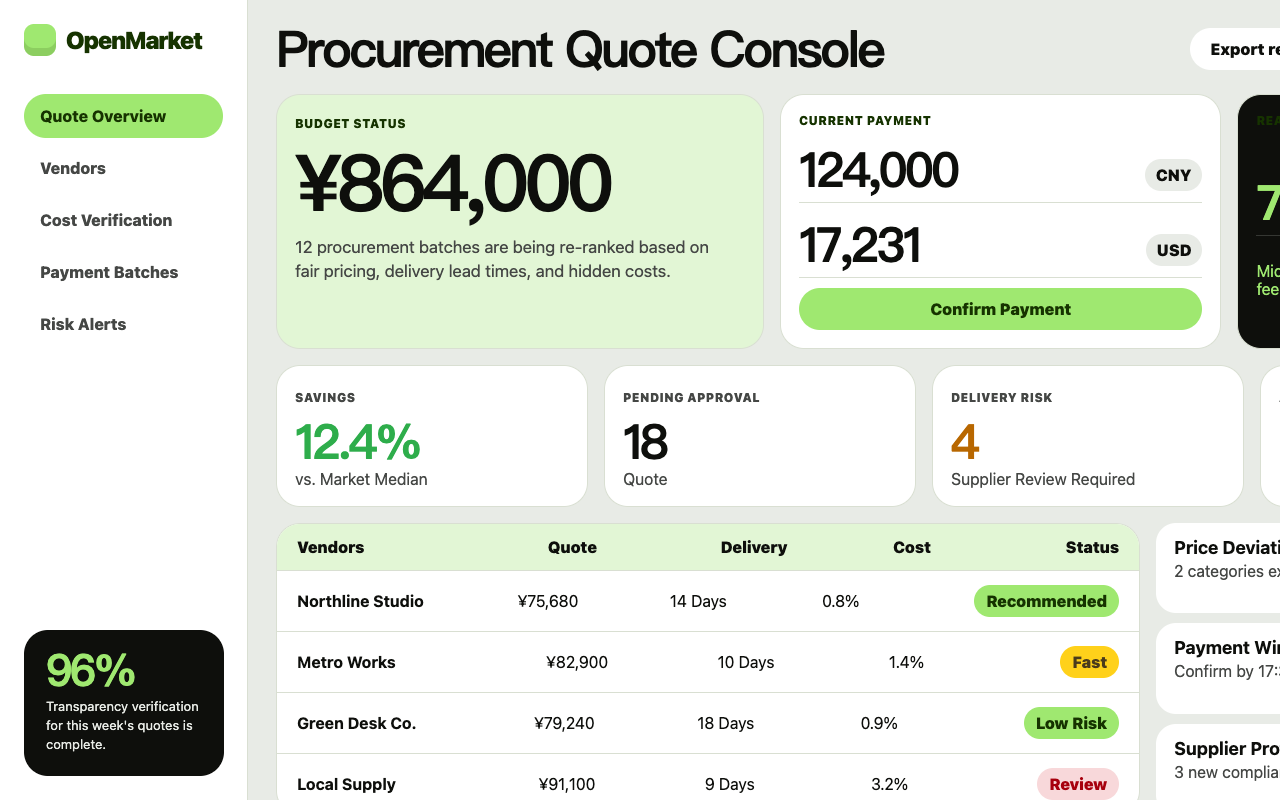Click the ¥75,680 quote value
The image size is (1280, 800).
(548, 601)
